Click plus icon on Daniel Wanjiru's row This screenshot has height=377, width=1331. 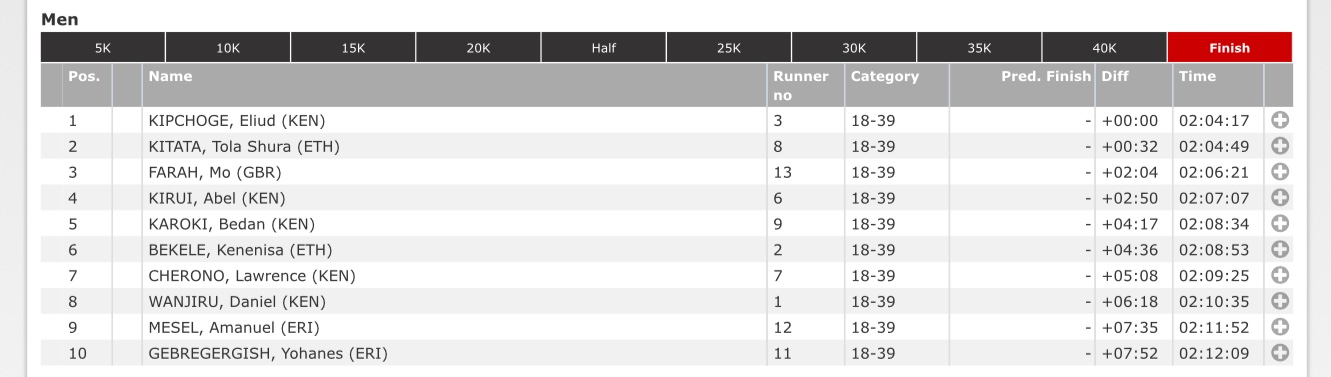[1279, 301]
